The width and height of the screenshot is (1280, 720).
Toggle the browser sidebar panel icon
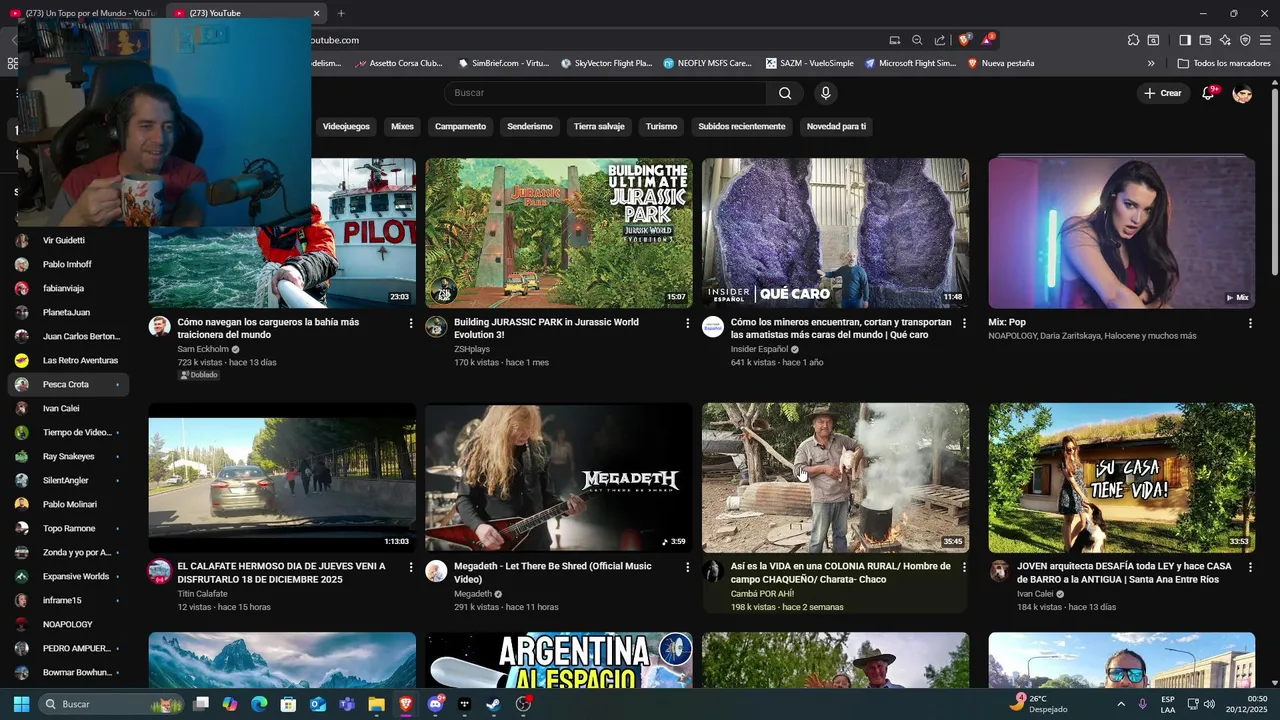coord(1185,40)
